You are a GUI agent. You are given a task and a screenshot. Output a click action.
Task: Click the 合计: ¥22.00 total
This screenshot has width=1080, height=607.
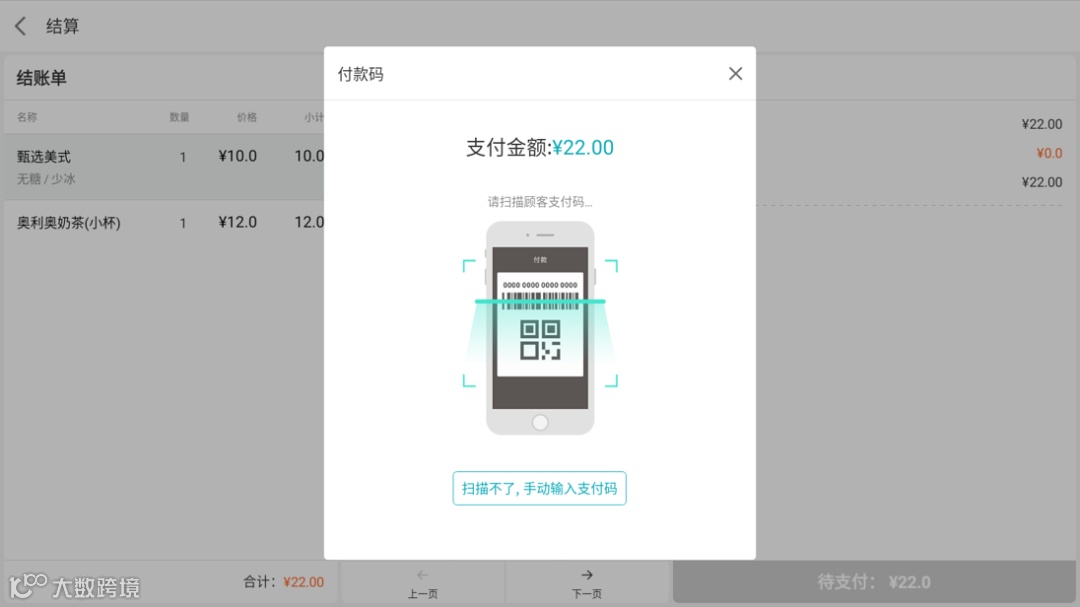(283, 582)
